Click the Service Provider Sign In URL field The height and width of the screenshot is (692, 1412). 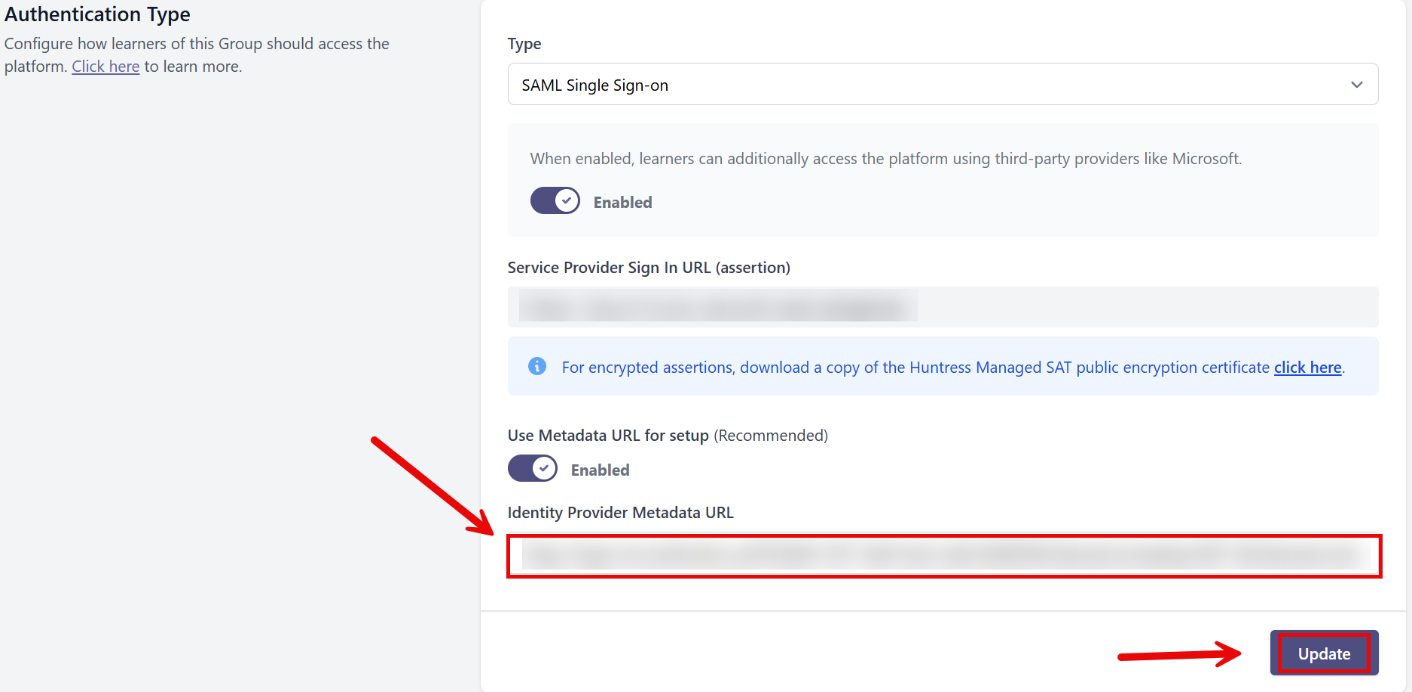click(943, 307)
